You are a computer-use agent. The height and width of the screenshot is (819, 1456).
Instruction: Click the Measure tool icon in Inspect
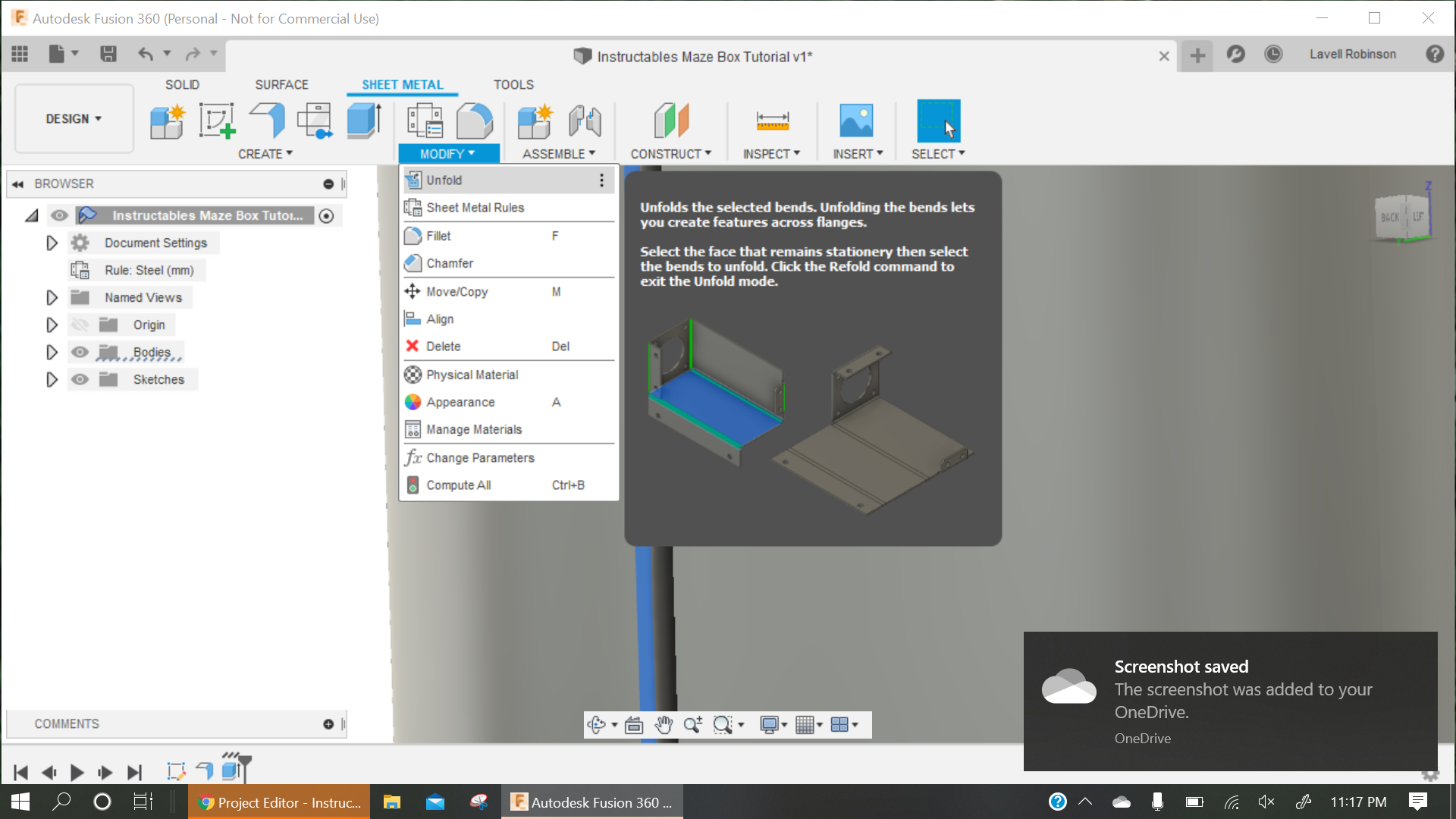772,121
